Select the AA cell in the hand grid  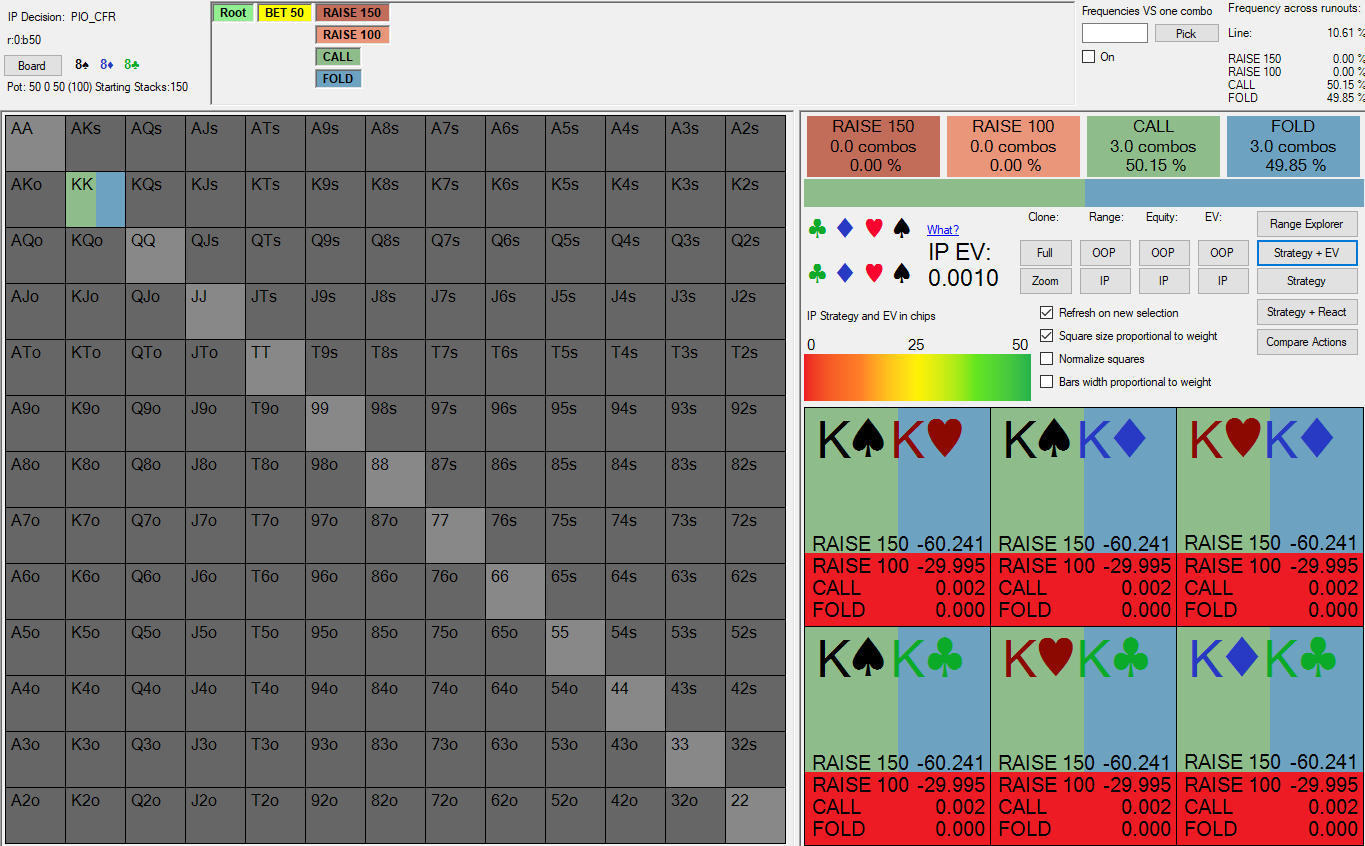[x=35, y=143]
